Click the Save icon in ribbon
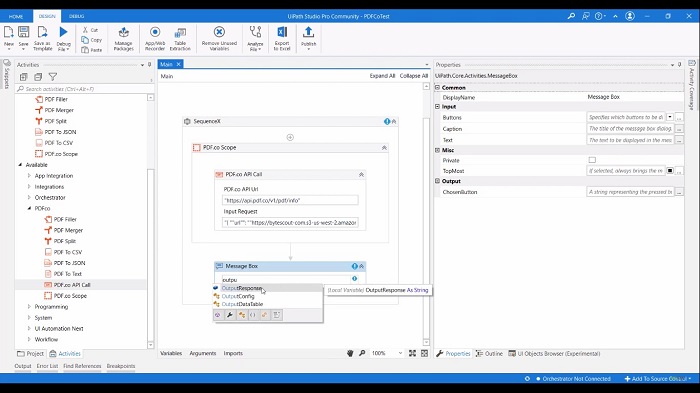700x393 pixels. [x=23, y=37]
